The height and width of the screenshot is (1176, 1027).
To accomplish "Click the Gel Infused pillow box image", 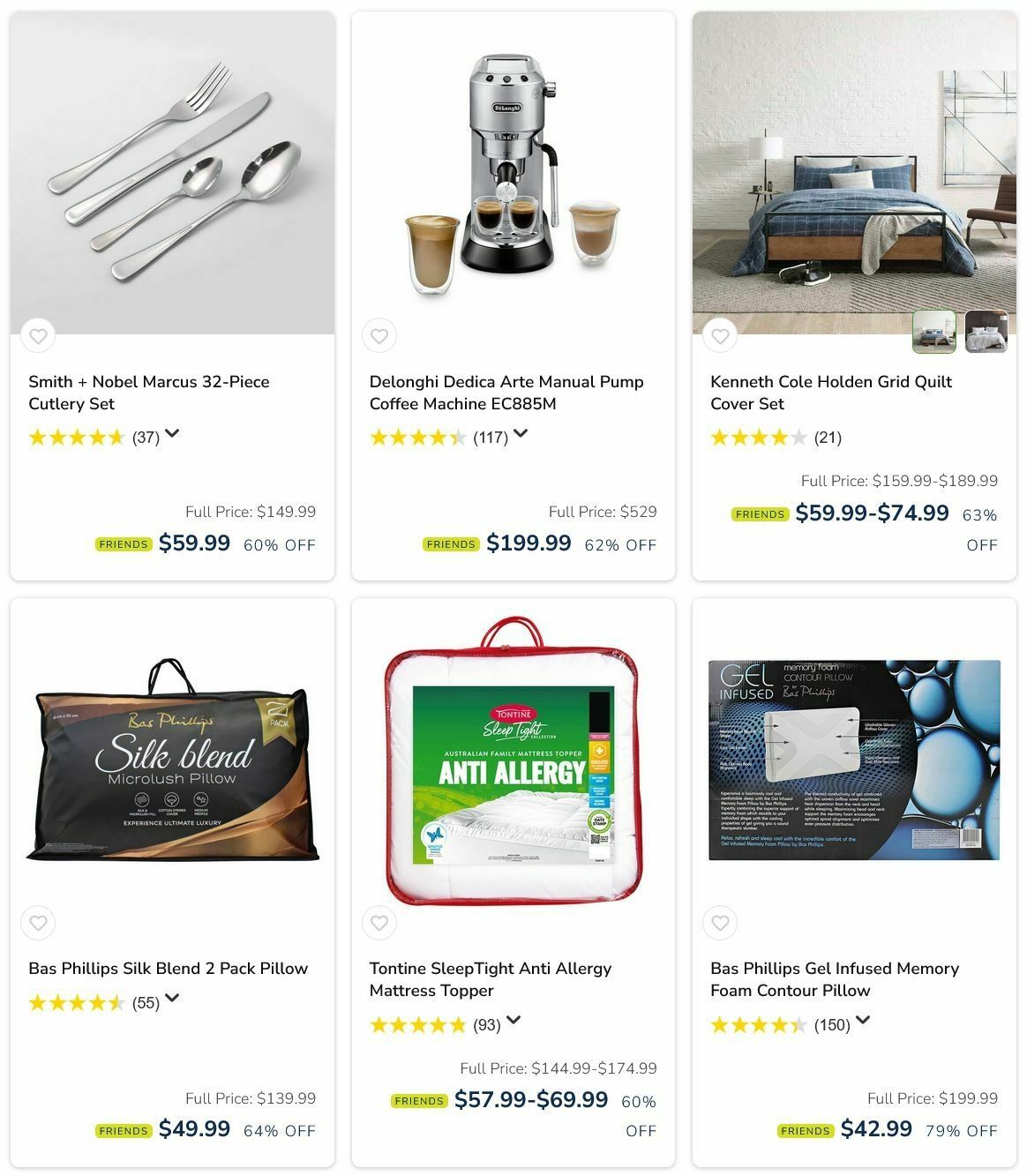I will (854, 760).
